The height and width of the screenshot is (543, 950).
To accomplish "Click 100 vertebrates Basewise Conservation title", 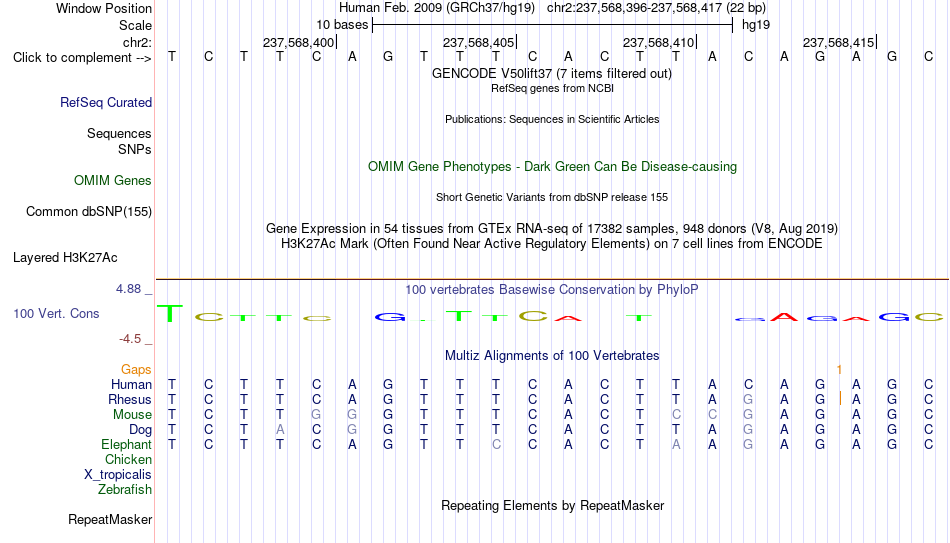I will point(552,290).
